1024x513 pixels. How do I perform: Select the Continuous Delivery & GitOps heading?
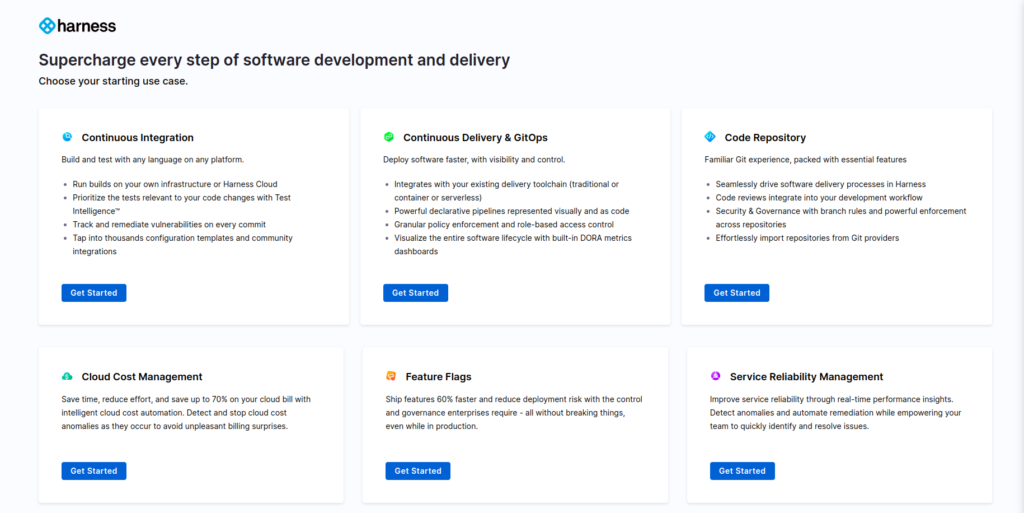pos(475,138)
